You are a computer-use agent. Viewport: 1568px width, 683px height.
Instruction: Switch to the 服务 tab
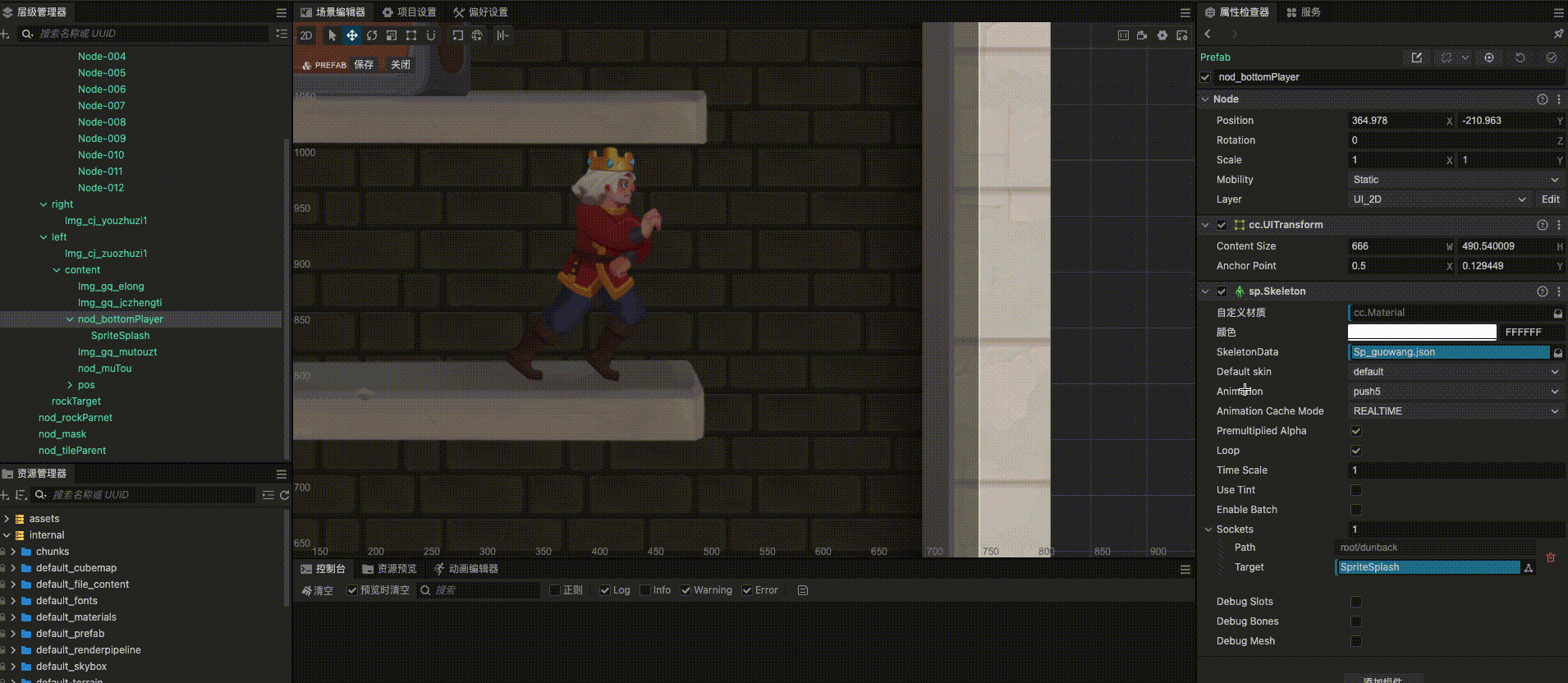tap(1304, 12)
